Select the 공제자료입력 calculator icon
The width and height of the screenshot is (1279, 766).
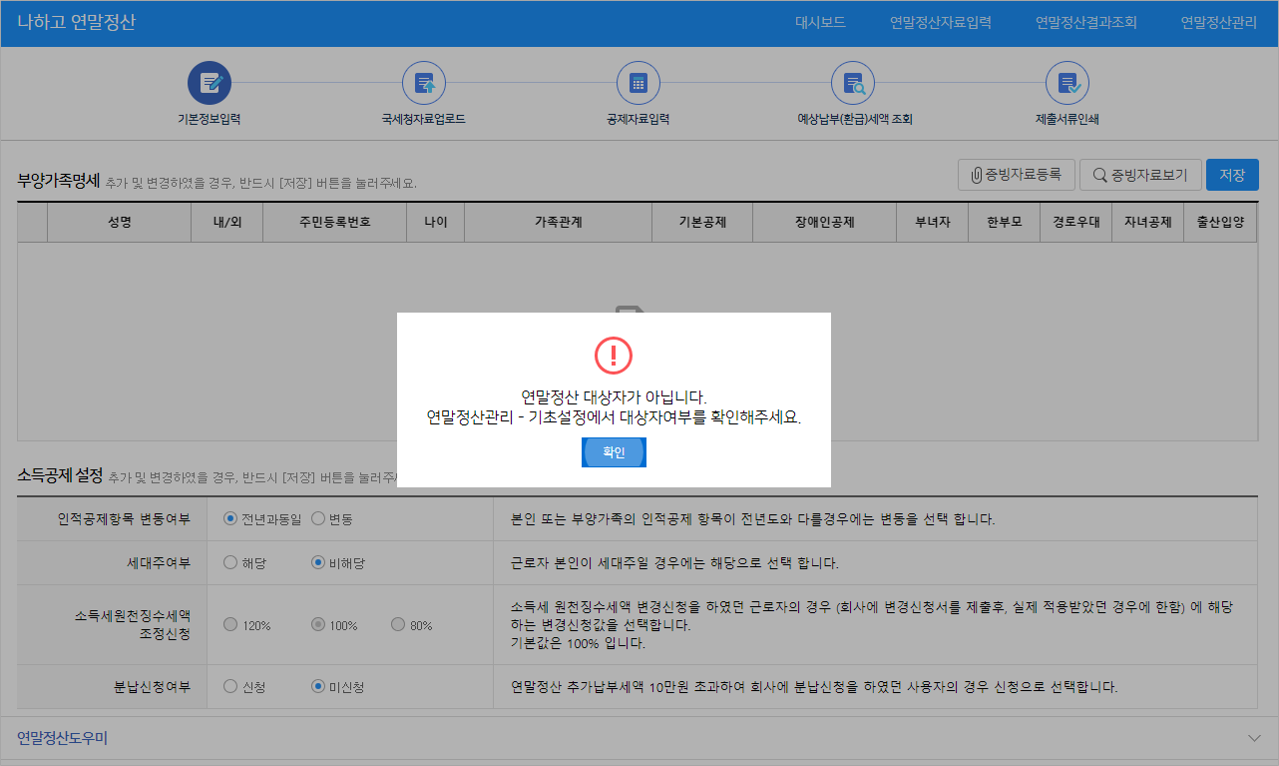(x=638, y=83)
